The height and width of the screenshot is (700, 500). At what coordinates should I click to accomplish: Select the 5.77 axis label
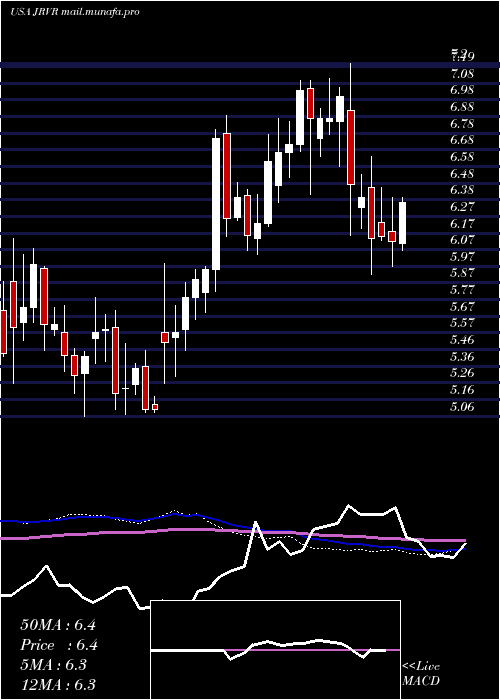pos(462,290)
